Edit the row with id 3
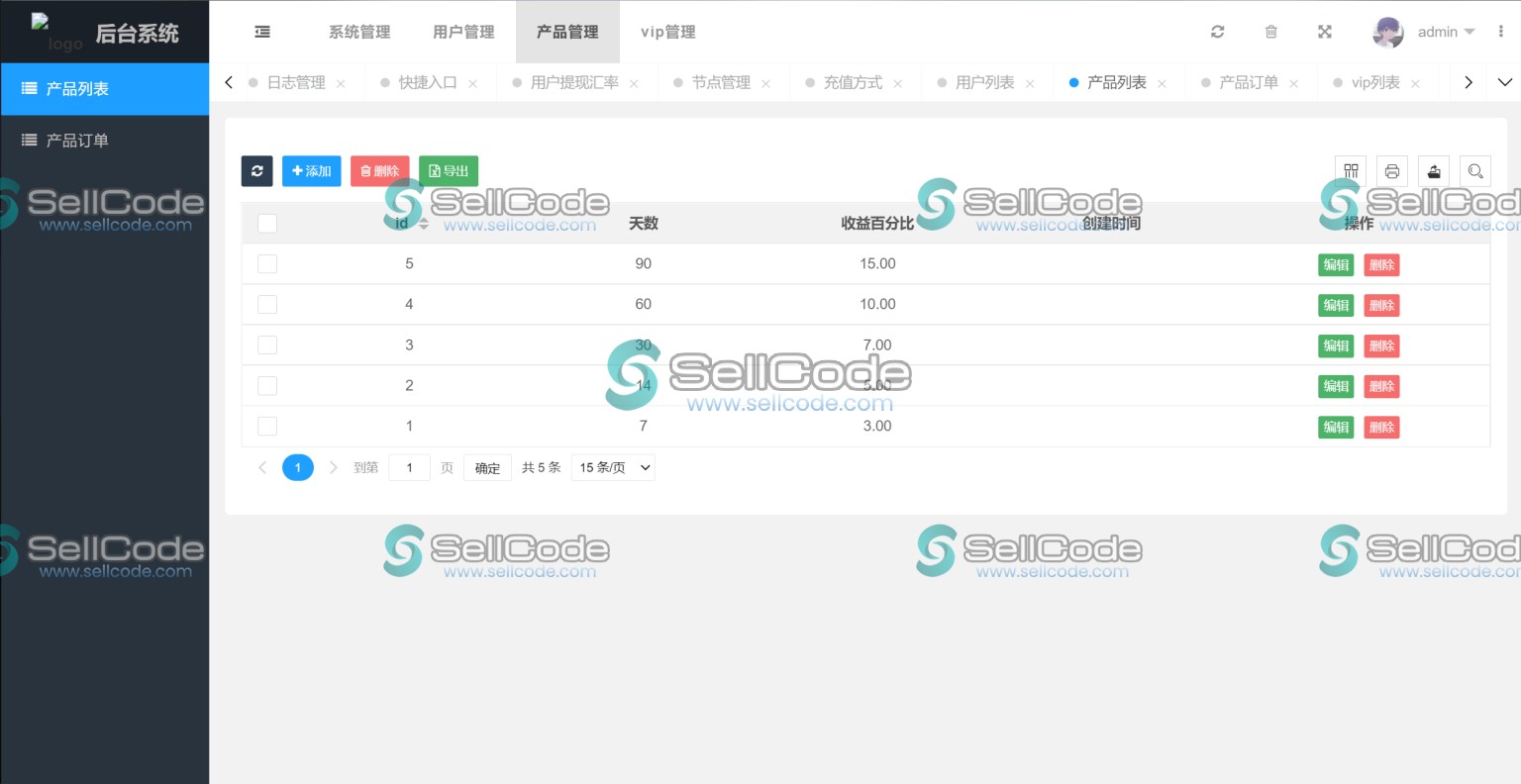 (x=1336, y=346)
